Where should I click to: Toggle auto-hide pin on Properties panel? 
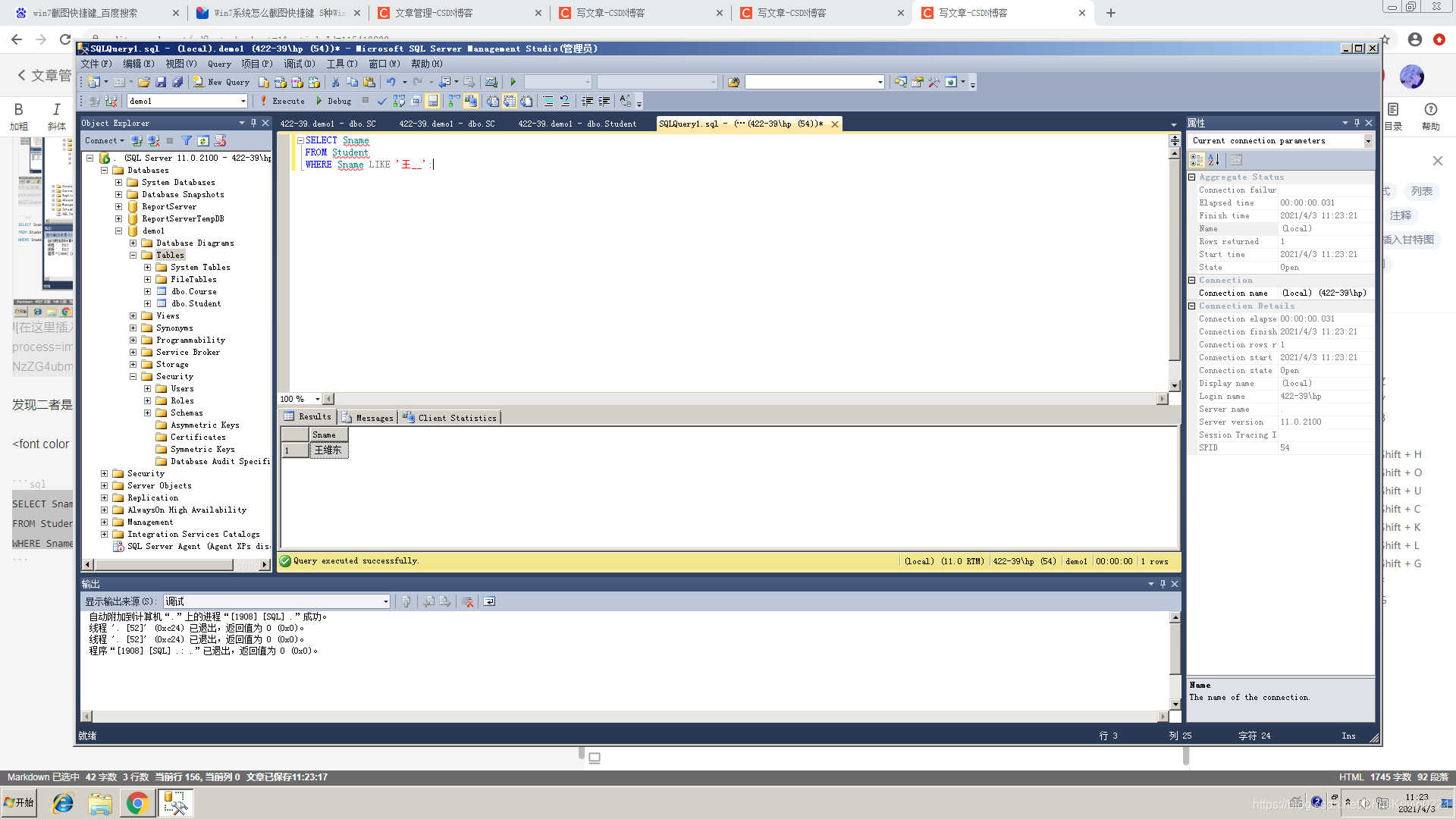(1357, 123)
